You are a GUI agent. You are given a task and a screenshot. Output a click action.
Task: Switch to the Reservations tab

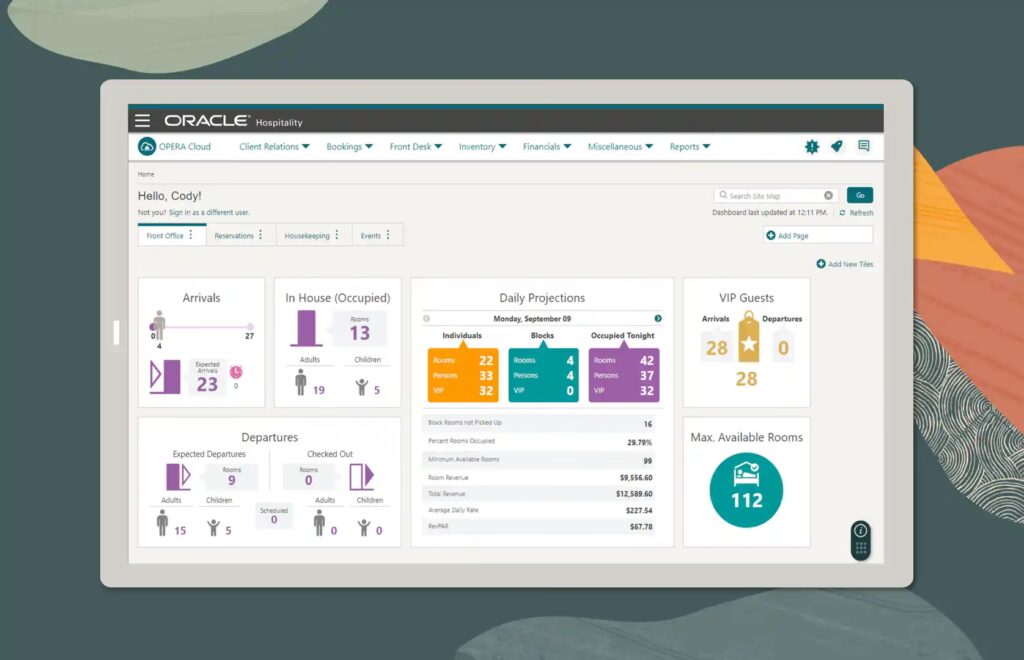coord(234,236)
